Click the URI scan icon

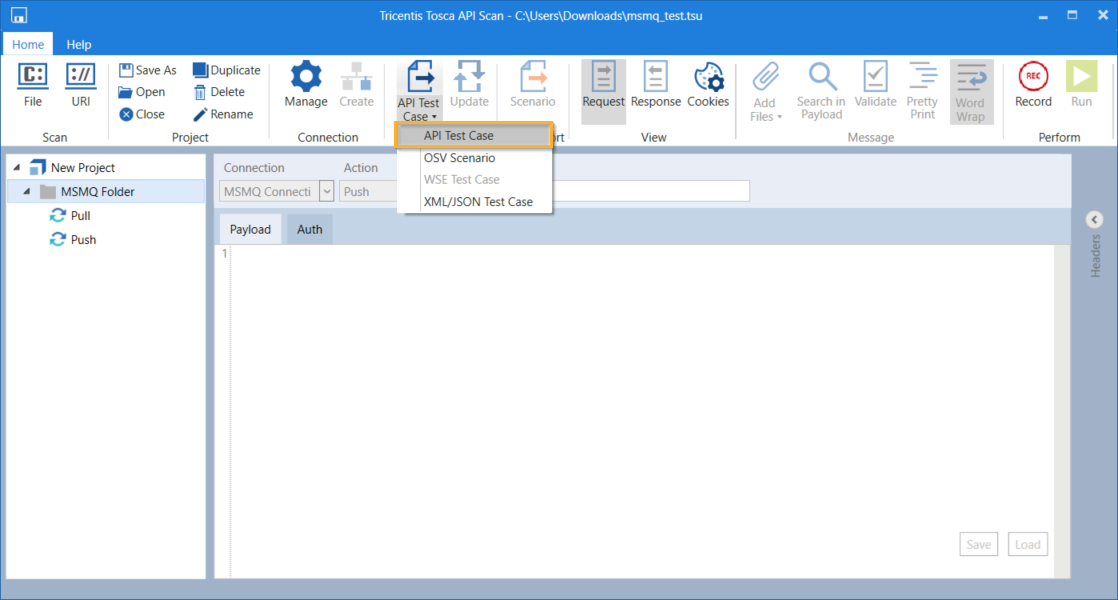pos(80,77)
